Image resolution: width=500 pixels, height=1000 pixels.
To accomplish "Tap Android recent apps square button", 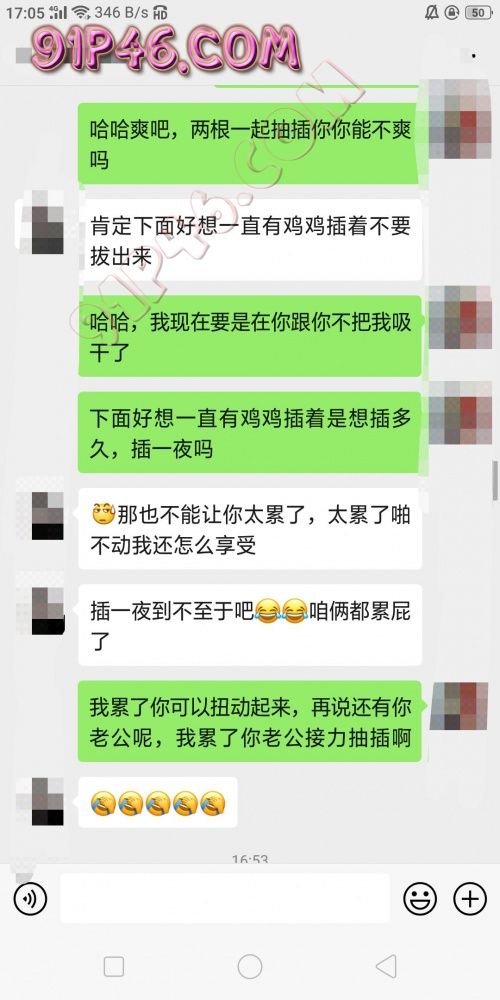I will 114,966.
